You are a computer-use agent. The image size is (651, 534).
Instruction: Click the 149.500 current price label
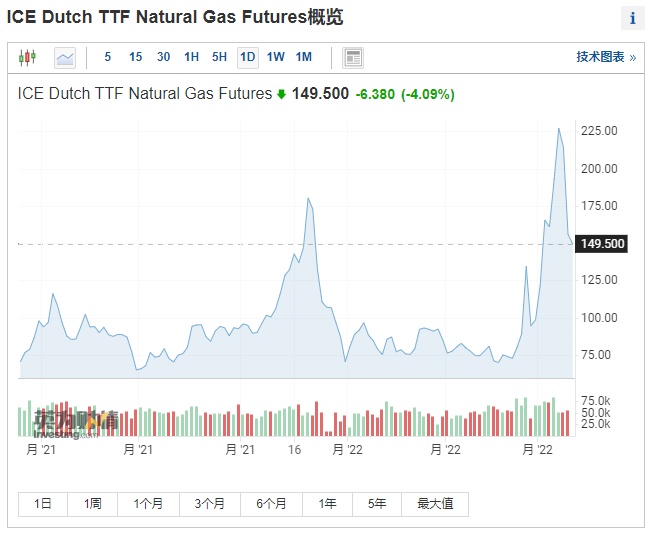pyautogui.click(x=603, y=244)
